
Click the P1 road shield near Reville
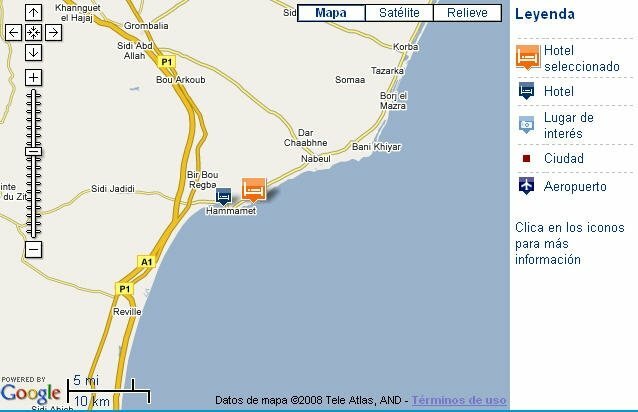tap(125, 289)
